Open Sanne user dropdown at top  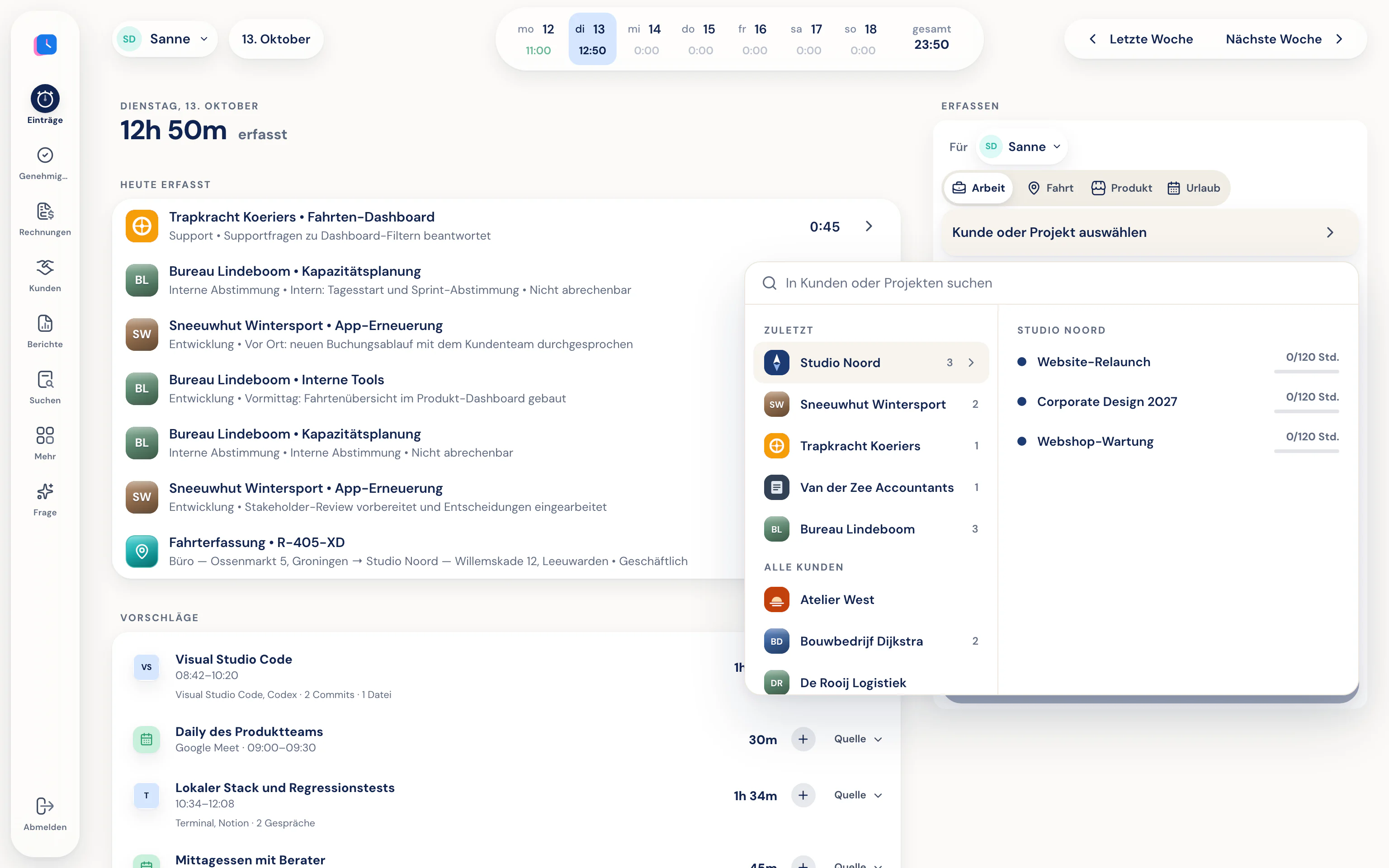click(165, 39)
